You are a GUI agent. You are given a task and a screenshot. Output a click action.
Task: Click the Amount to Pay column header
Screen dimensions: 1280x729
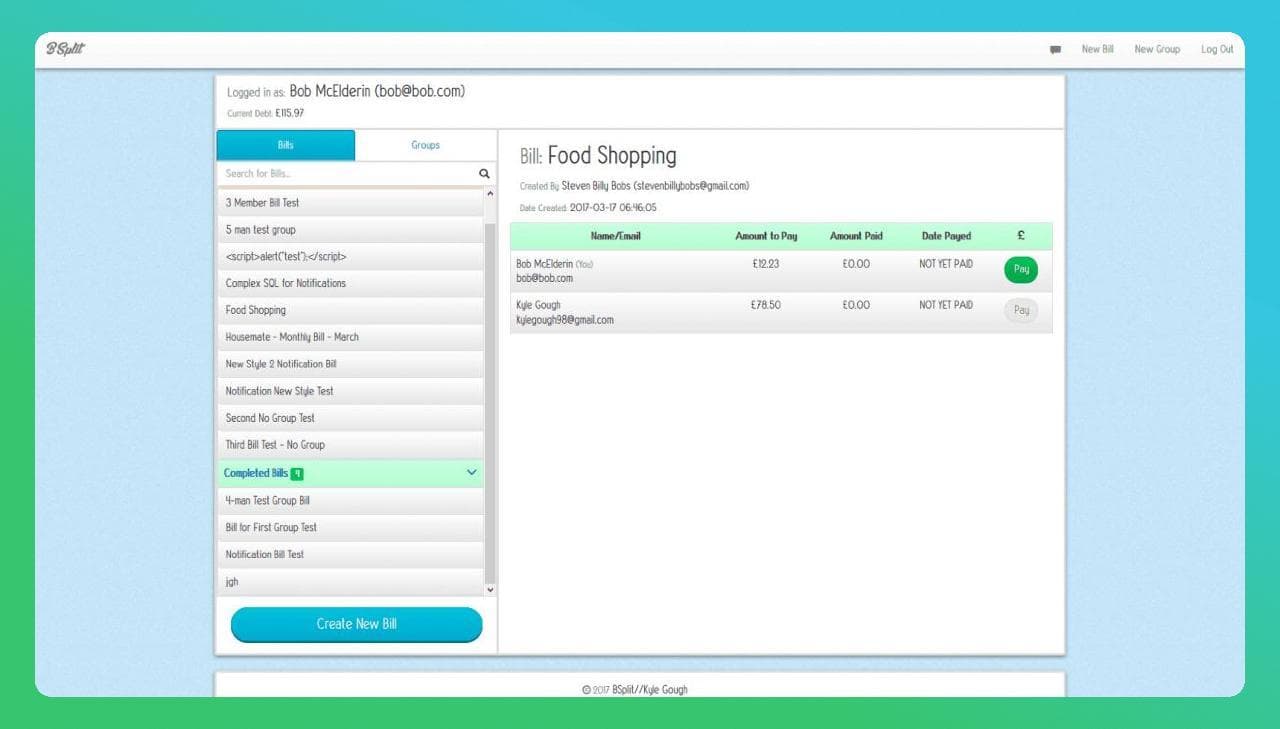(x=766, y=236)
